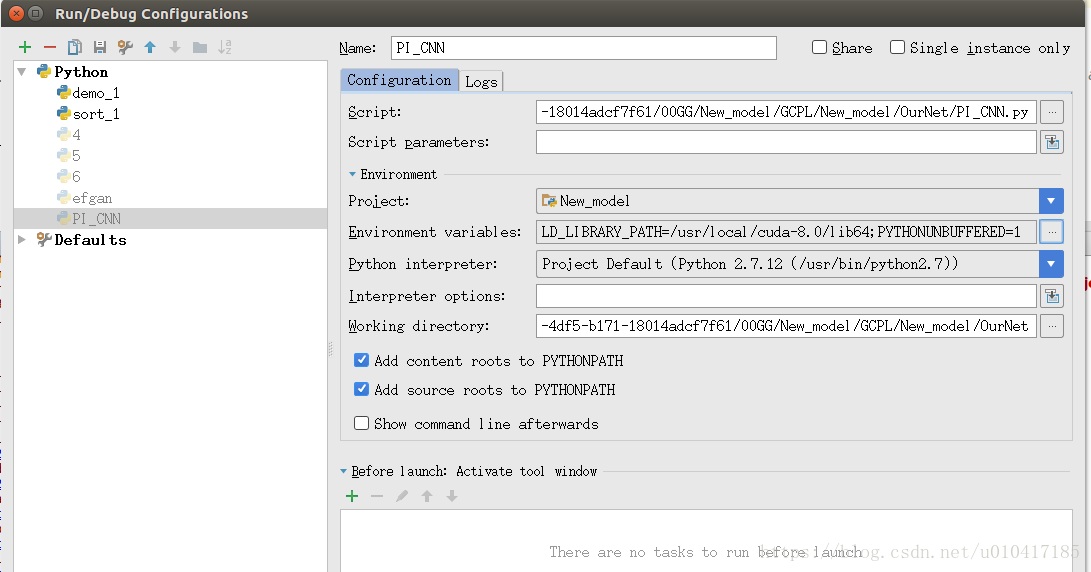The height and width of the screenshot is (572, 1091).
Task: Select configuration named 5
Action: click(x=70, y=155)
